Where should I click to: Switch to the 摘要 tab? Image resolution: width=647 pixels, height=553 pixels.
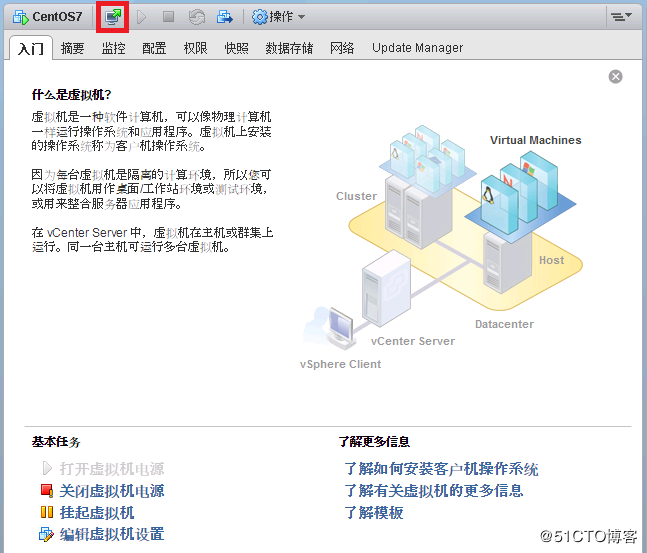click(72, 48)
